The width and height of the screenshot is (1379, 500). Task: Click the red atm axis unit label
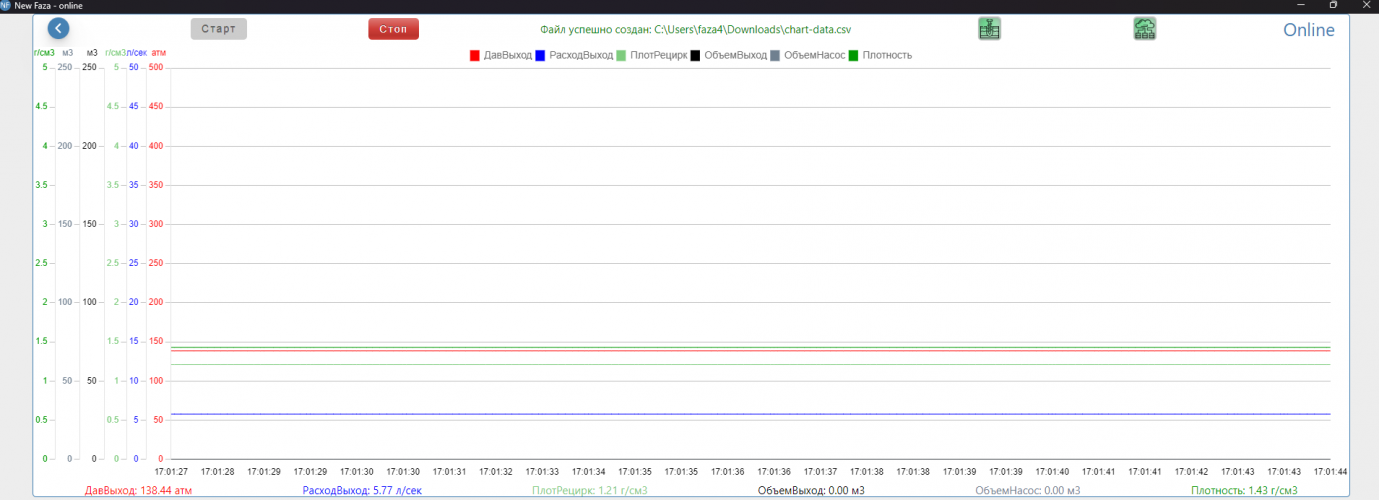click(x=158, y=52)
